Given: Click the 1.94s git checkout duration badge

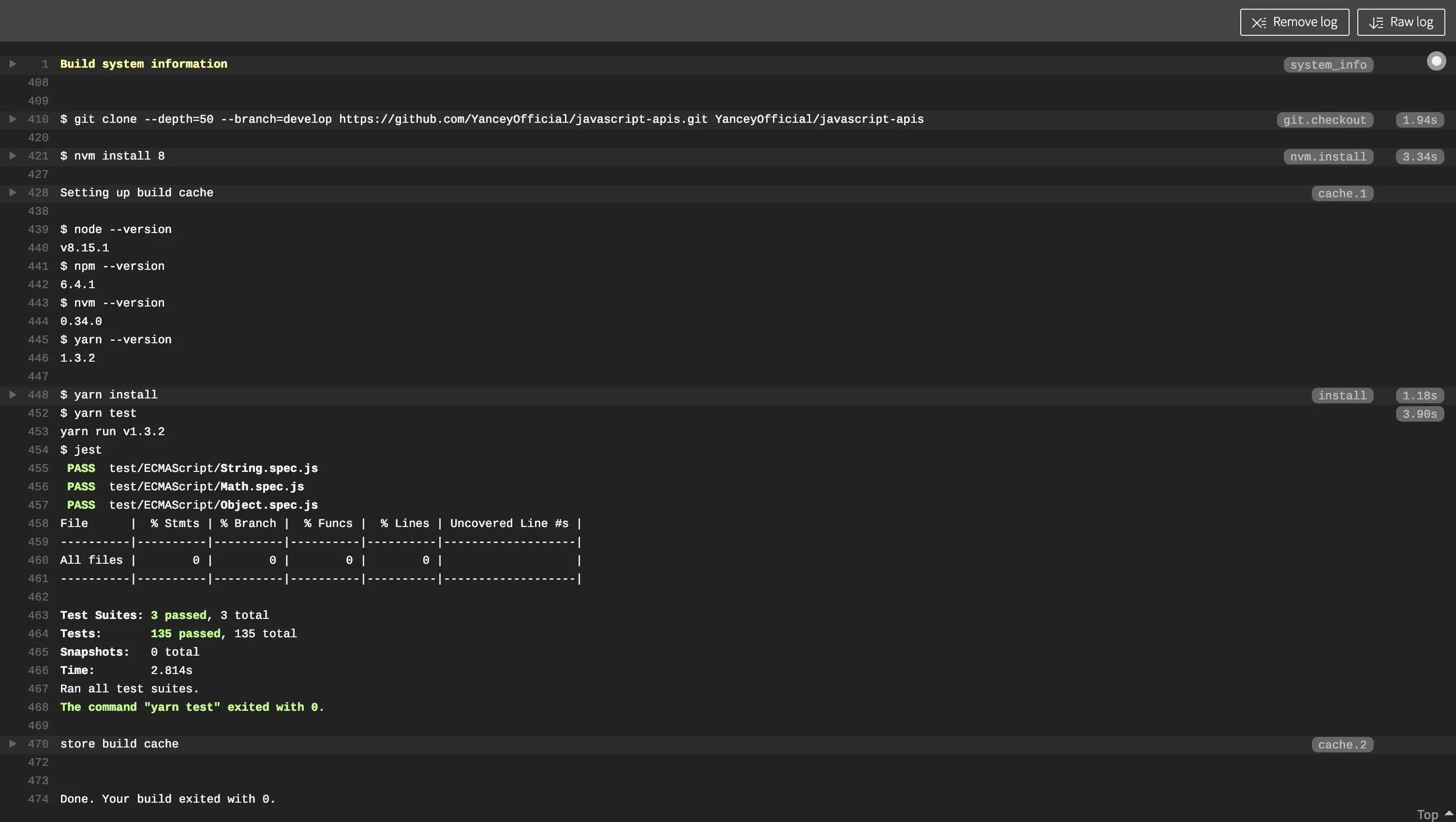Looking at the screenshot, I should tap(1419, 120).
